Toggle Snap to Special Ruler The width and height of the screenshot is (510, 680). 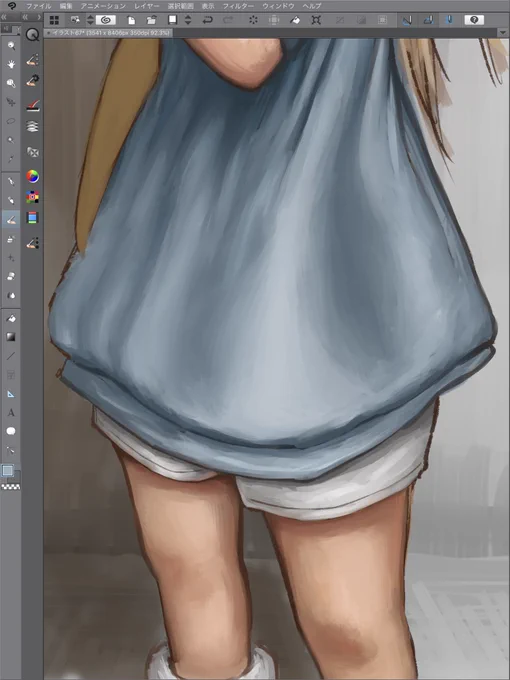428,20
